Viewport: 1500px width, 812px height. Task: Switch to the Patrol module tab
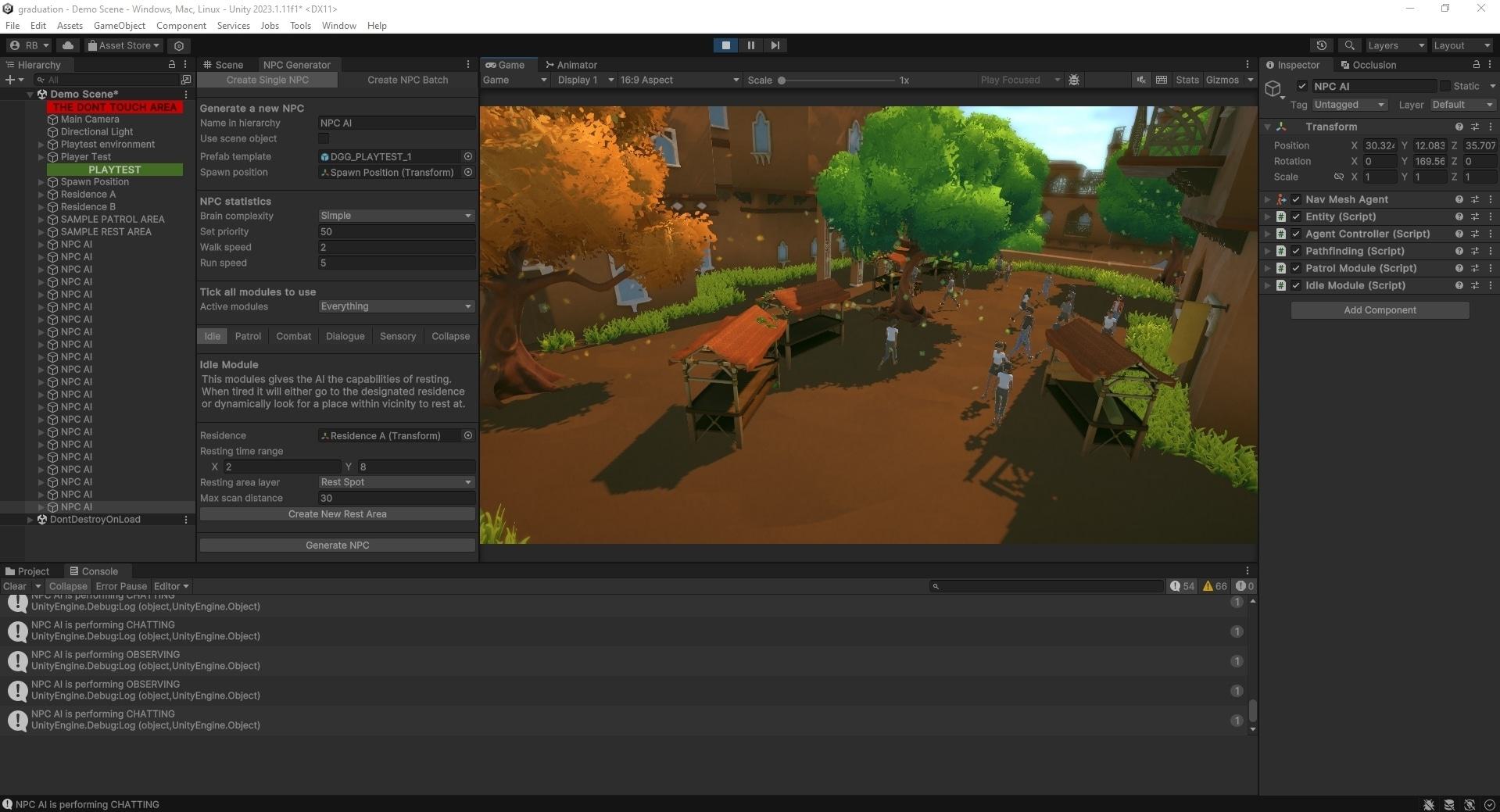click(248, 336)
